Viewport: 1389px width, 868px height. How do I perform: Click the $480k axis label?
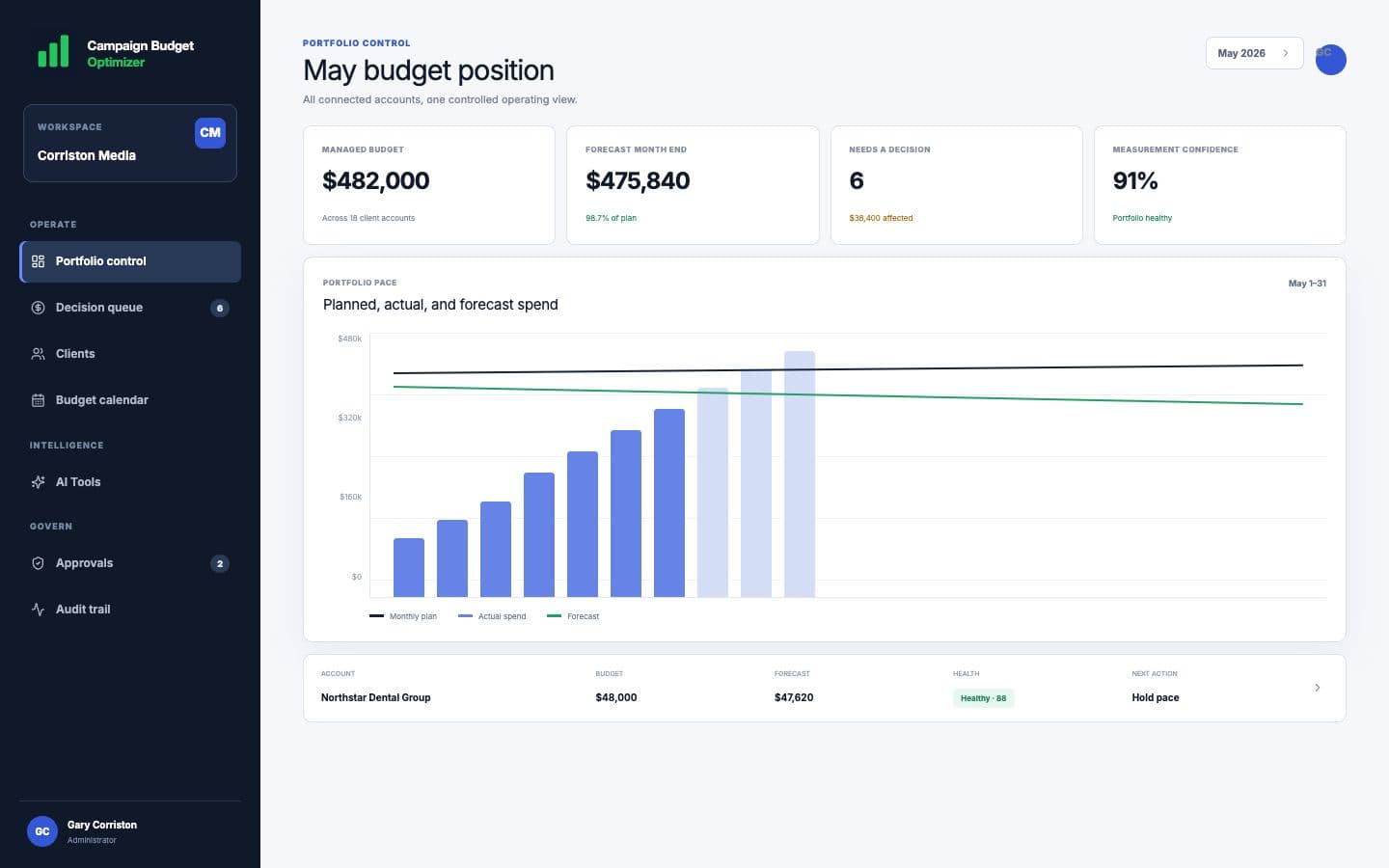point(349,339)
